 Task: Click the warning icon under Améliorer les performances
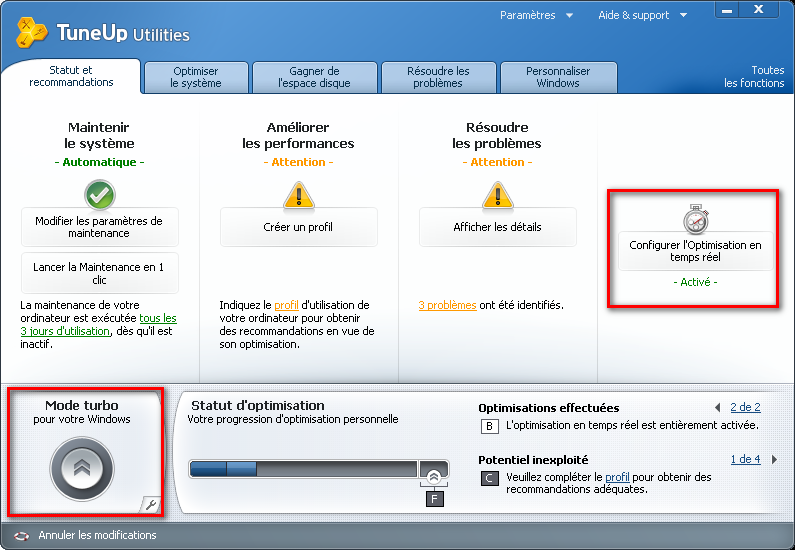pos(299,196)
